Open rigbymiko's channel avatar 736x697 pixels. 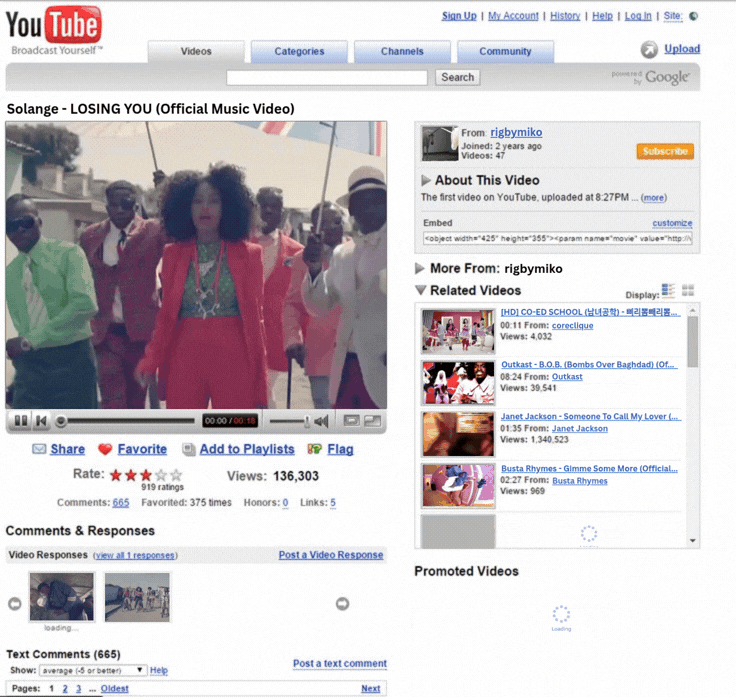tap(439, 143)
